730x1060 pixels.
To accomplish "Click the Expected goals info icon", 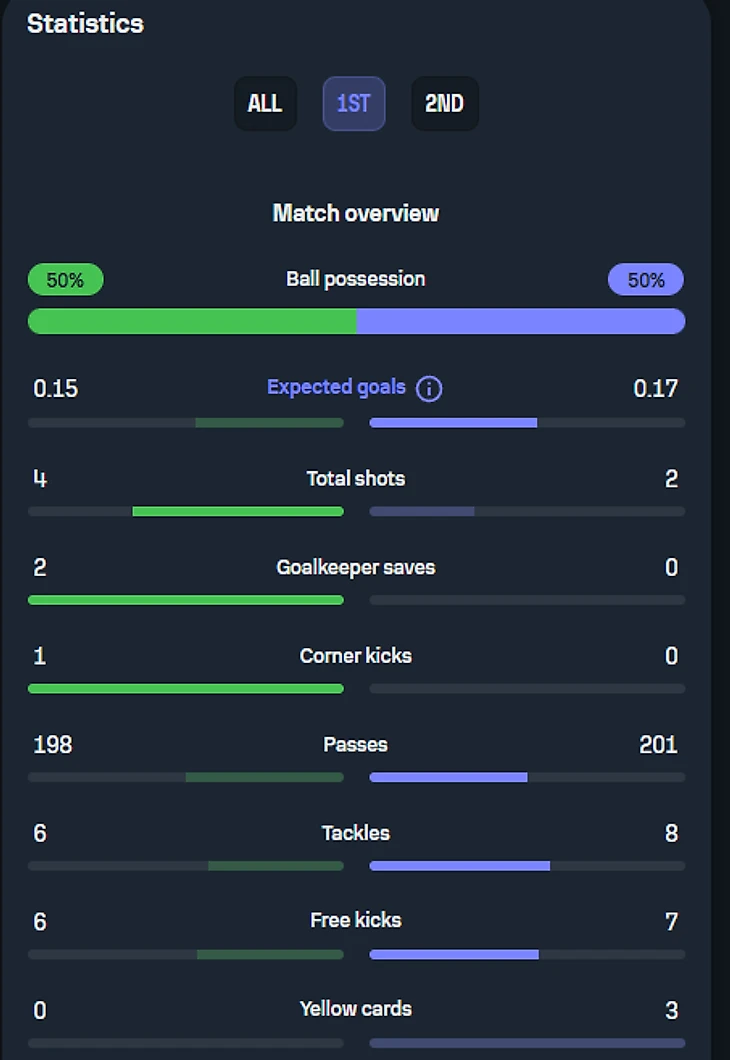I will coord(429,388).
